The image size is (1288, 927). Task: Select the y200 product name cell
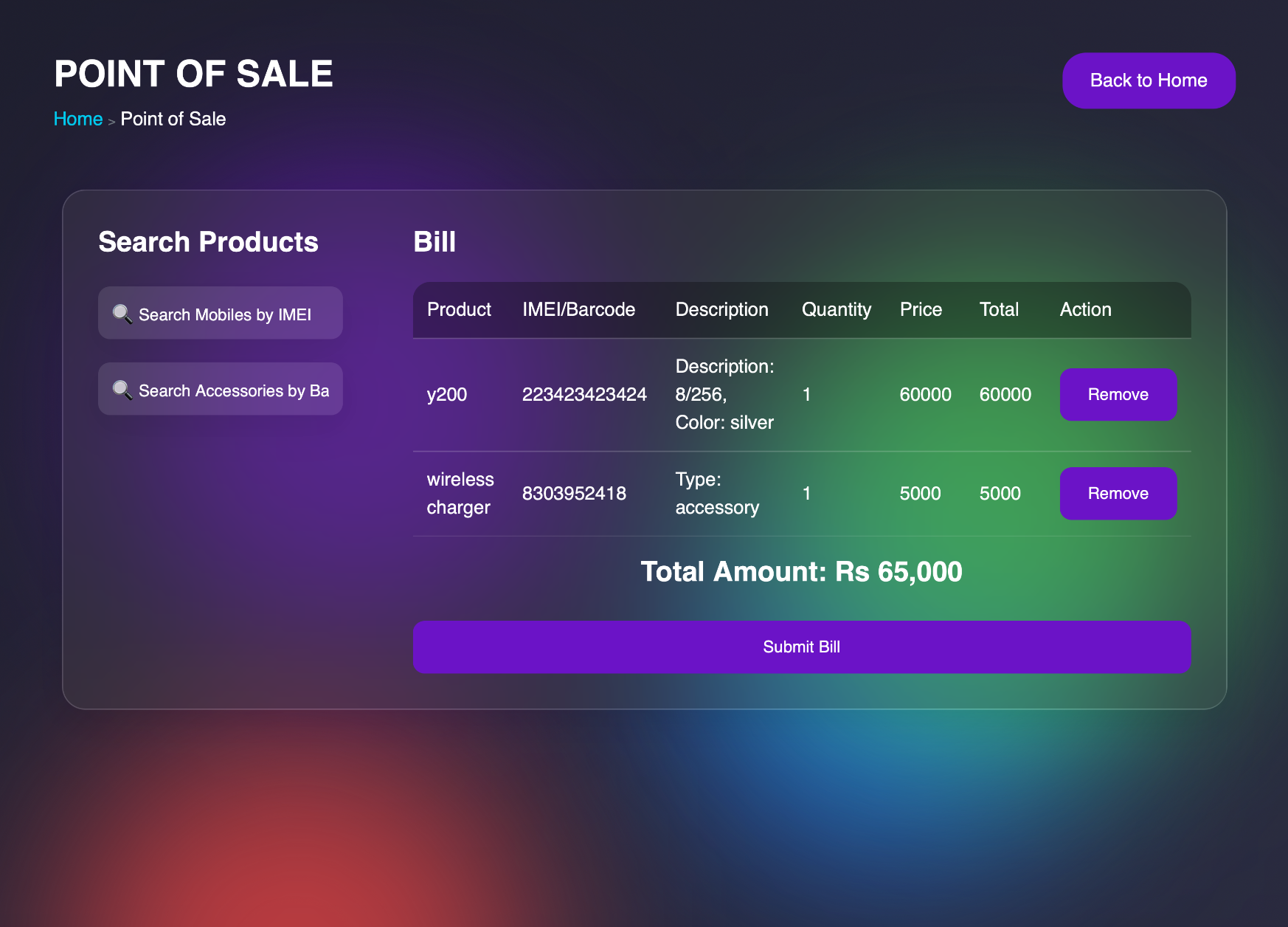coord(448,394)
